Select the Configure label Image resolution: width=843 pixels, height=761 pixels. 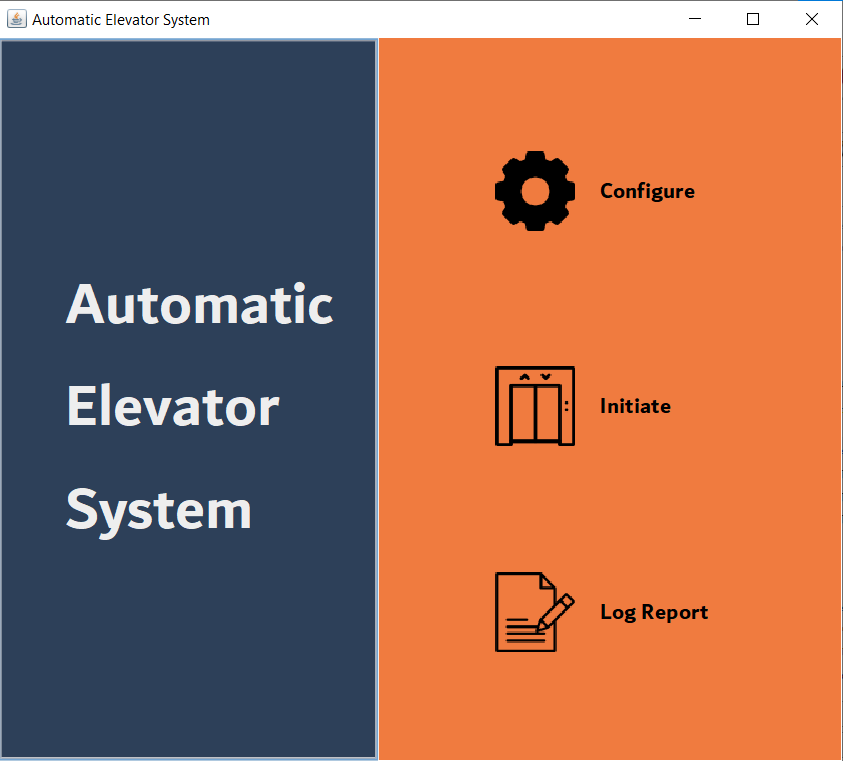647,191
